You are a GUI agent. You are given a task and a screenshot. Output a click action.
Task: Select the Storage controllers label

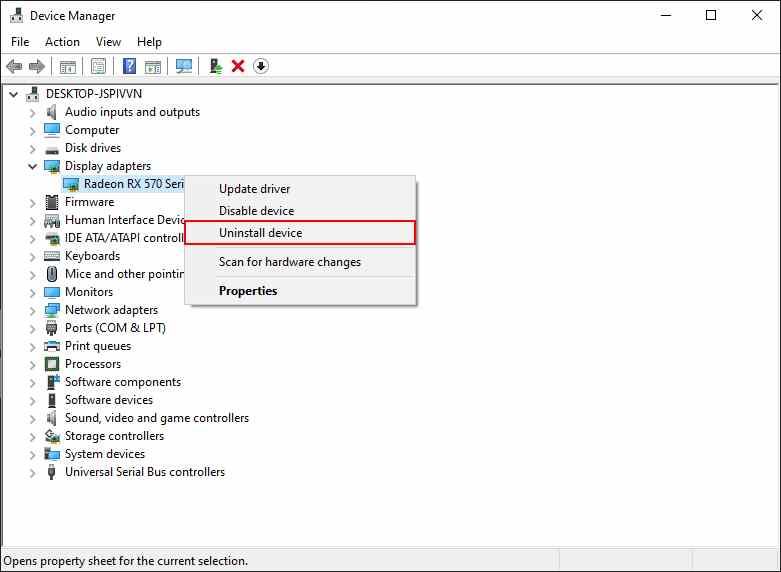115,436
